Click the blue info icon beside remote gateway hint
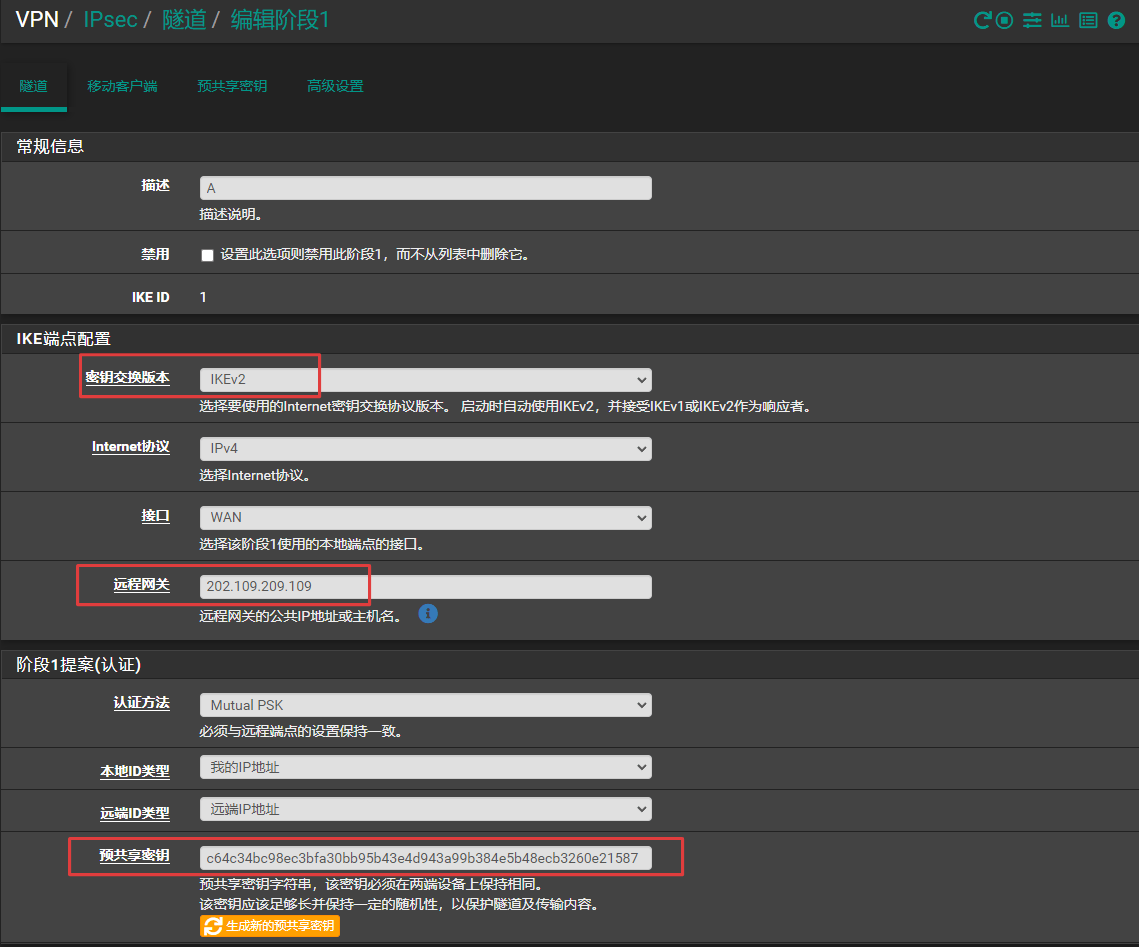Viewport: 1139px width, 947px height. point(428,614)
